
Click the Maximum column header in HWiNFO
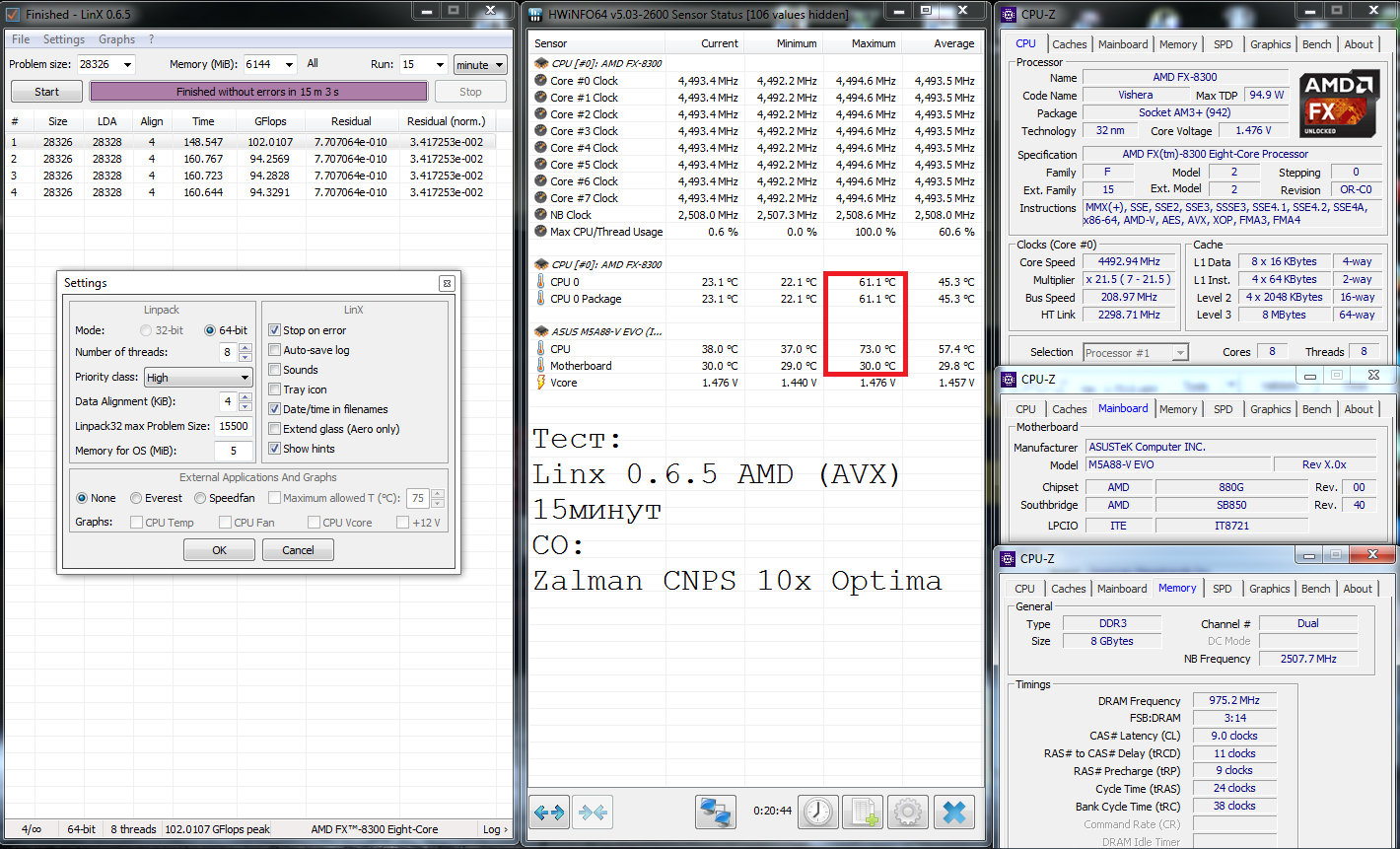(863, 43)
